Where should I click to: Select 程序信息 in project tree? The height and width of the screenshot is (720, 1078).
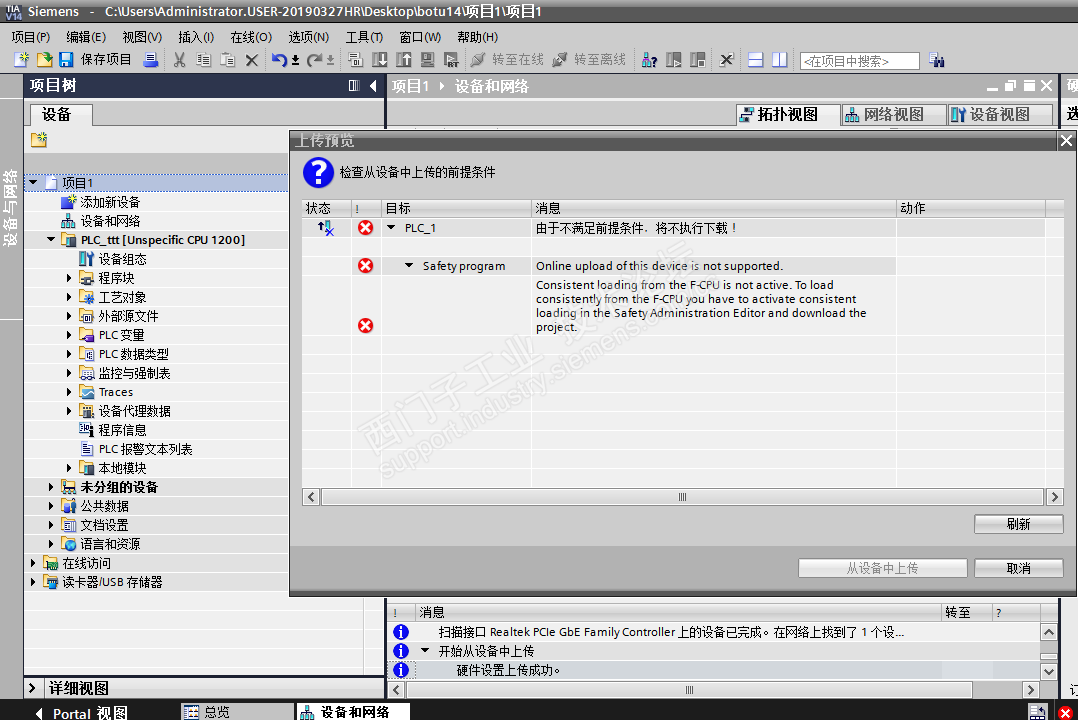pyautogui.click(x=122, y=430)
